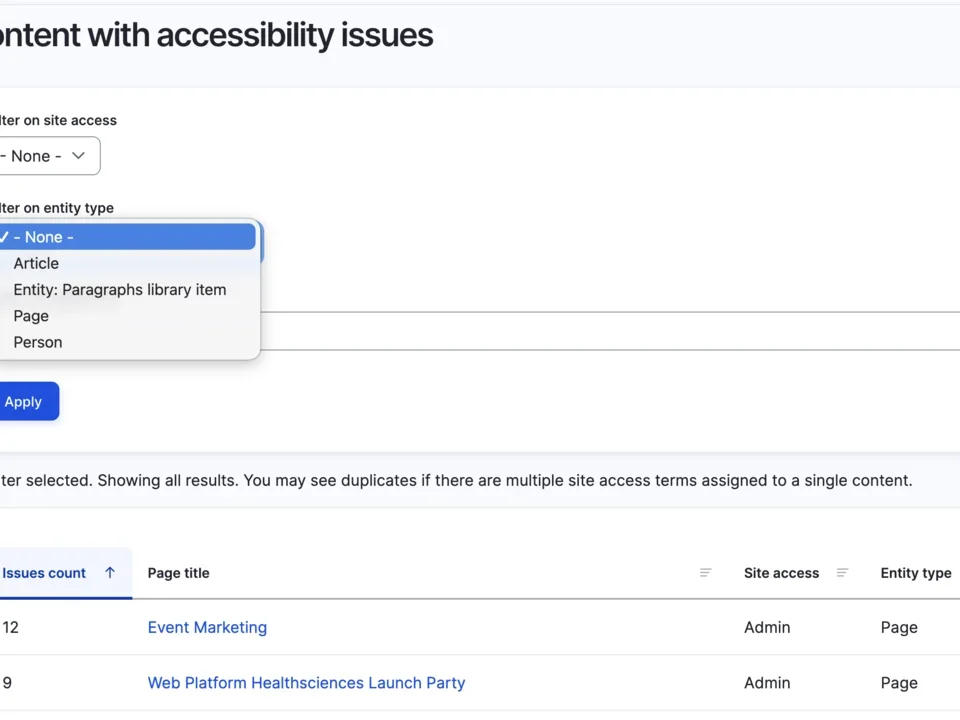The width and height of the screenshot is (960, 720).
Task: Sort the table by Issues count
Action: [44, 573]
